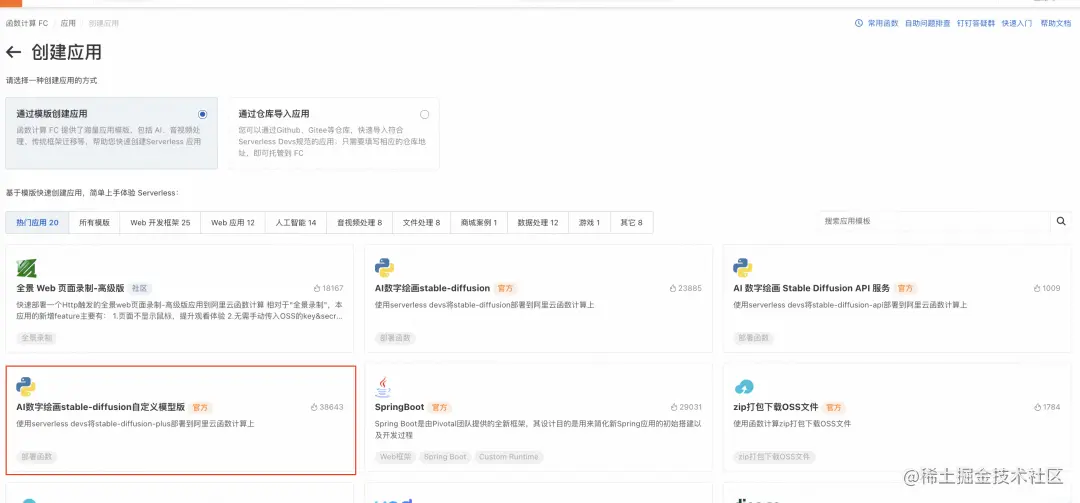Open the 所有模版 tab

click(x=94, y=223)
